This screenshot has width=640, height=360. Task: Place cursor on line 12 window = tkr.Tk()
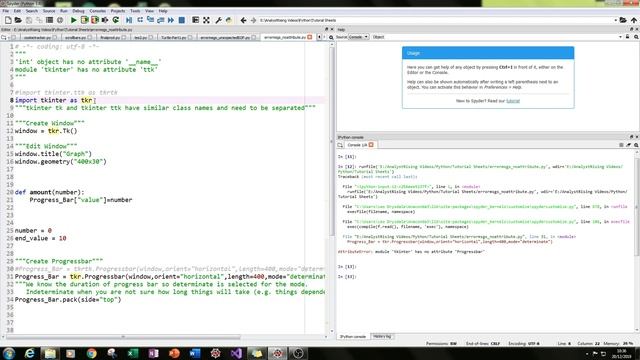46,131
